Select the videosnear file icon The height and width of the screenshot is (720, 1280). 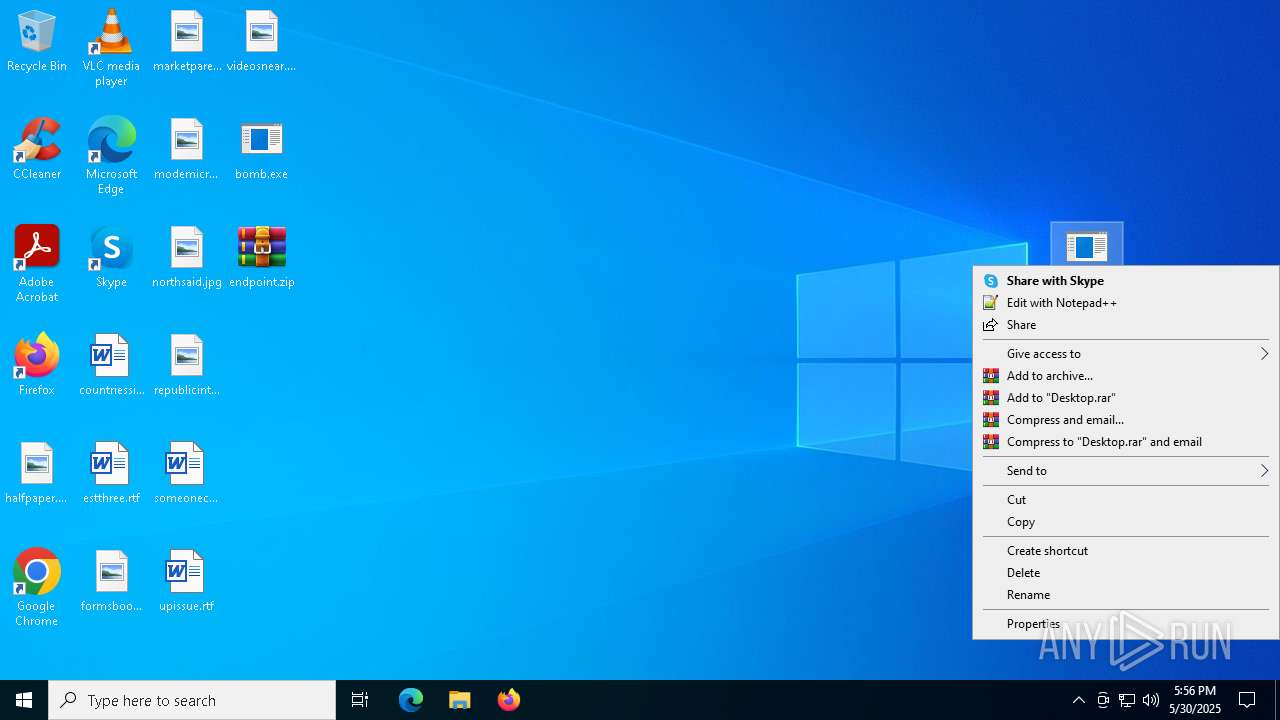click(x=261, y=42)
